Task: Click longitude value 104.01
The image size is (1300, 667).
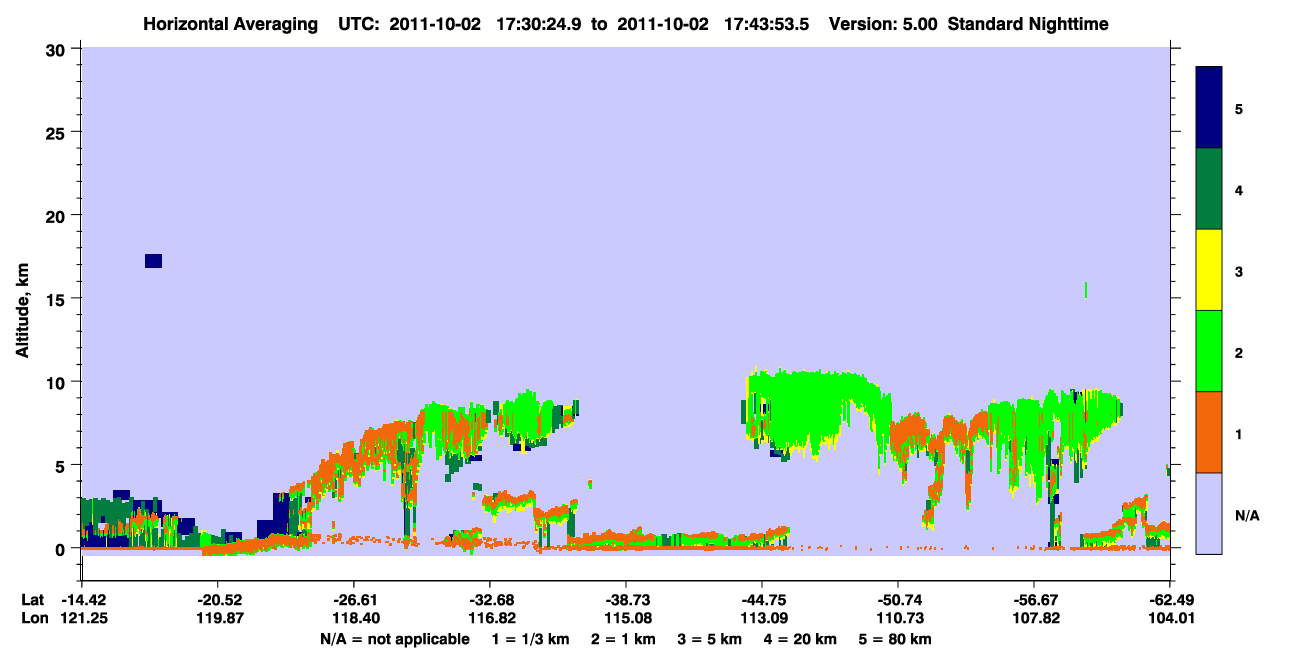Action: (1170, 618)
